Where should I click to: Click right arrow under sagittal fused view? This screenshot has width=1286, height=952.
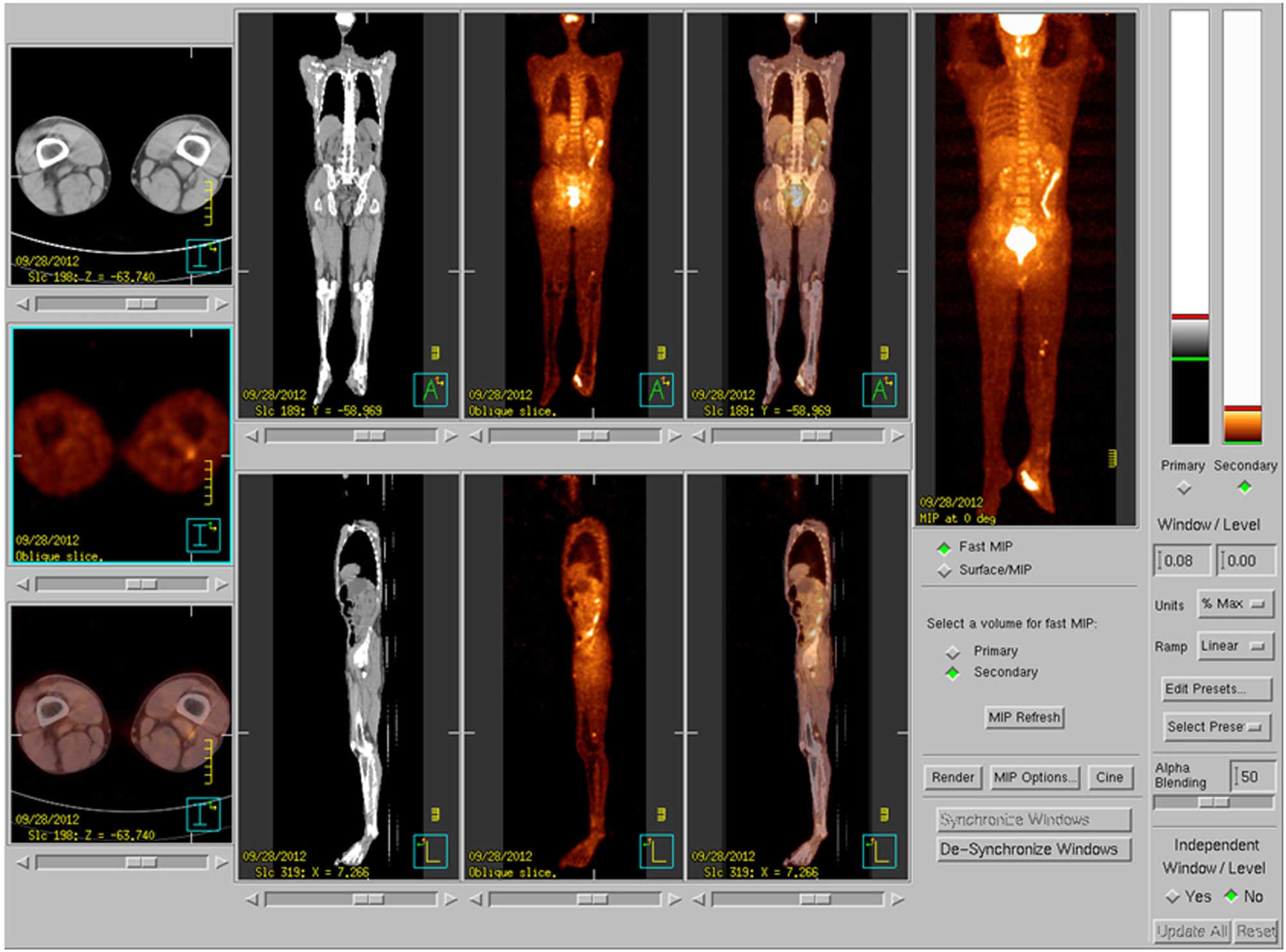tap(898, 900)
